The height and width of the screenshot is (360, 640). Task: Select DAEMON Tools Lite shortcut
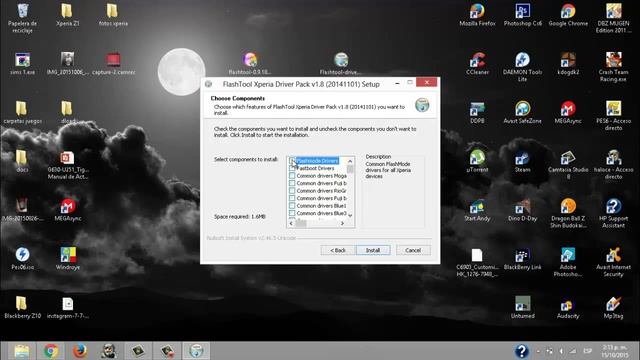(x=522, y=67)
